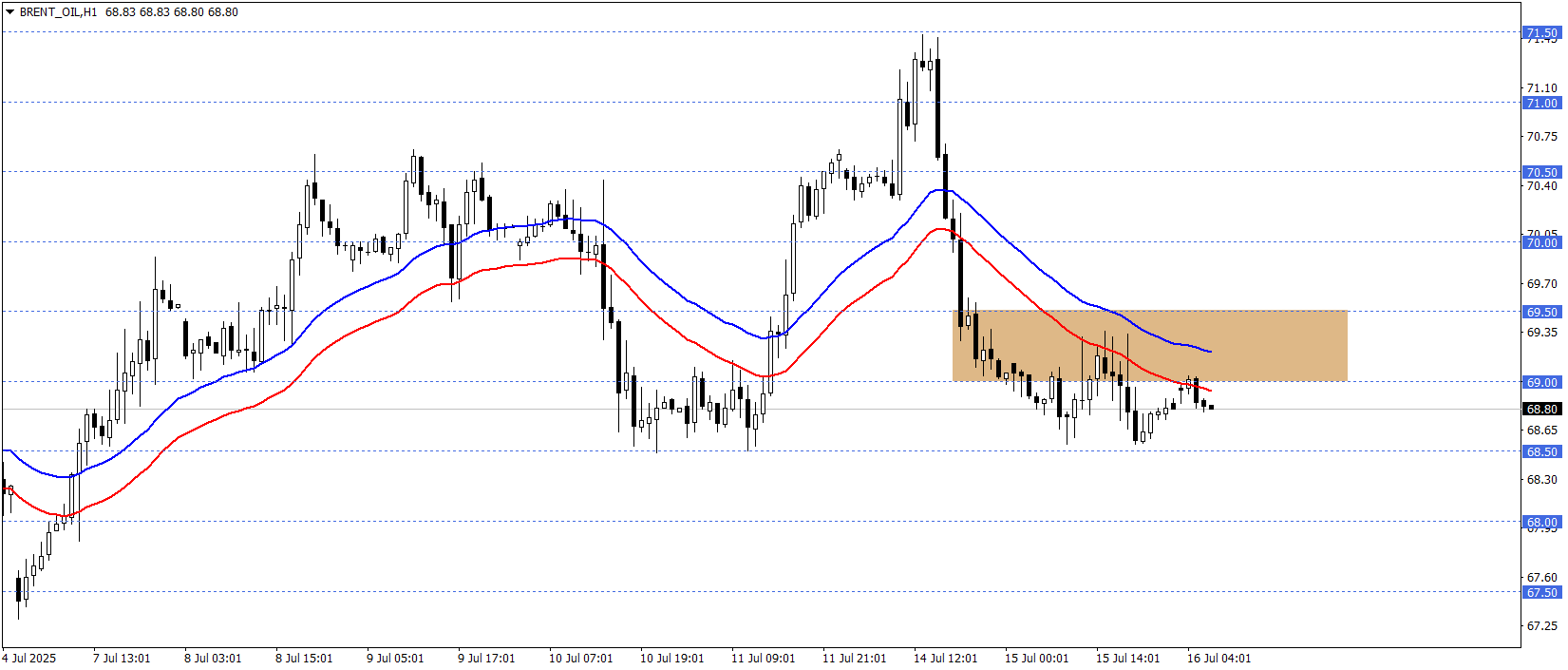
Task: Click the 15 Jul 00:01 time label
Action: coord(1036,658)
